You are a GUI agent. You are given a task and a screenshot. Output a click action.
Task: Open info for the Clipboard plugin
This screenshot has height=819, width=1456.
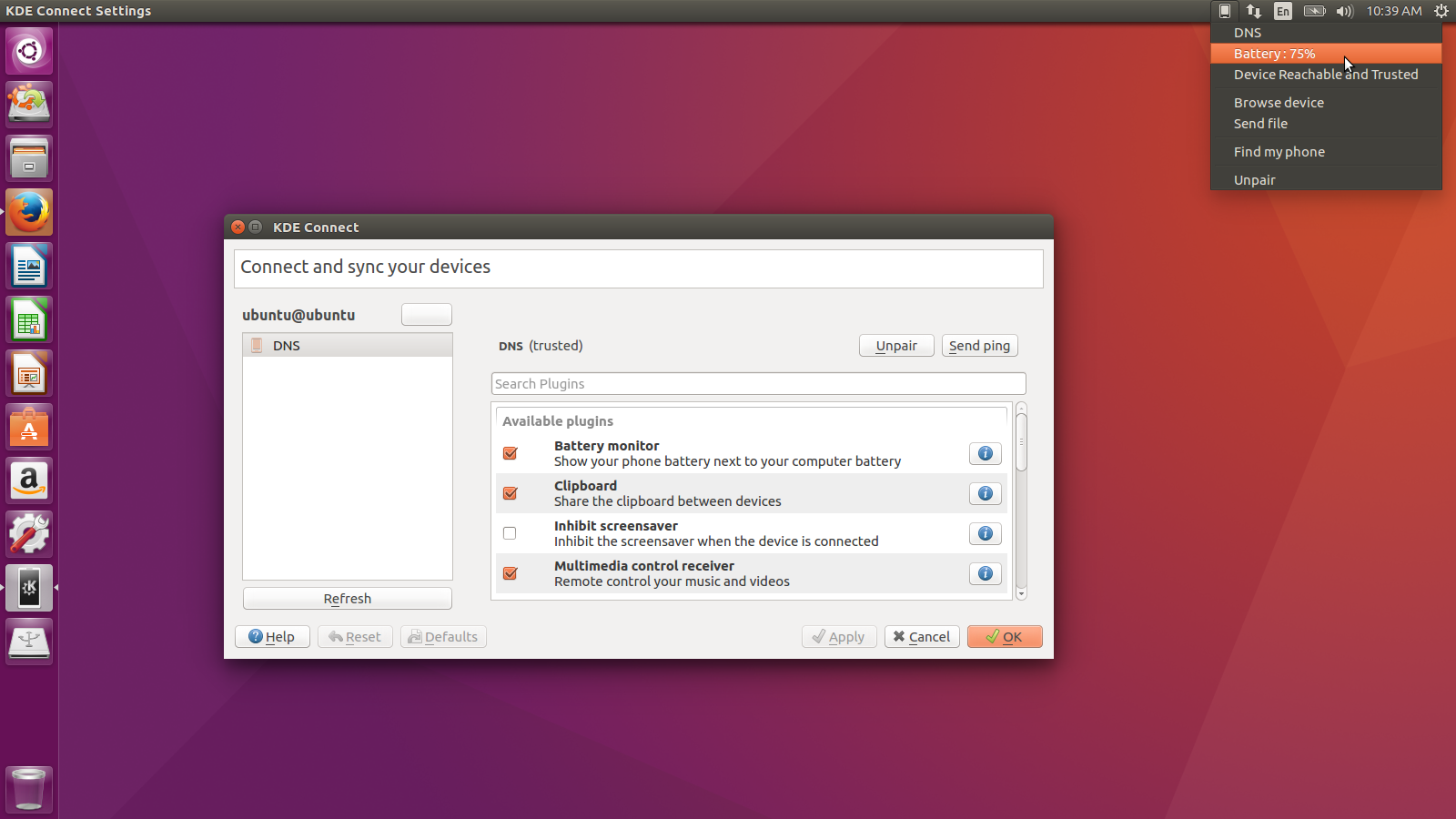click(985, 493)
